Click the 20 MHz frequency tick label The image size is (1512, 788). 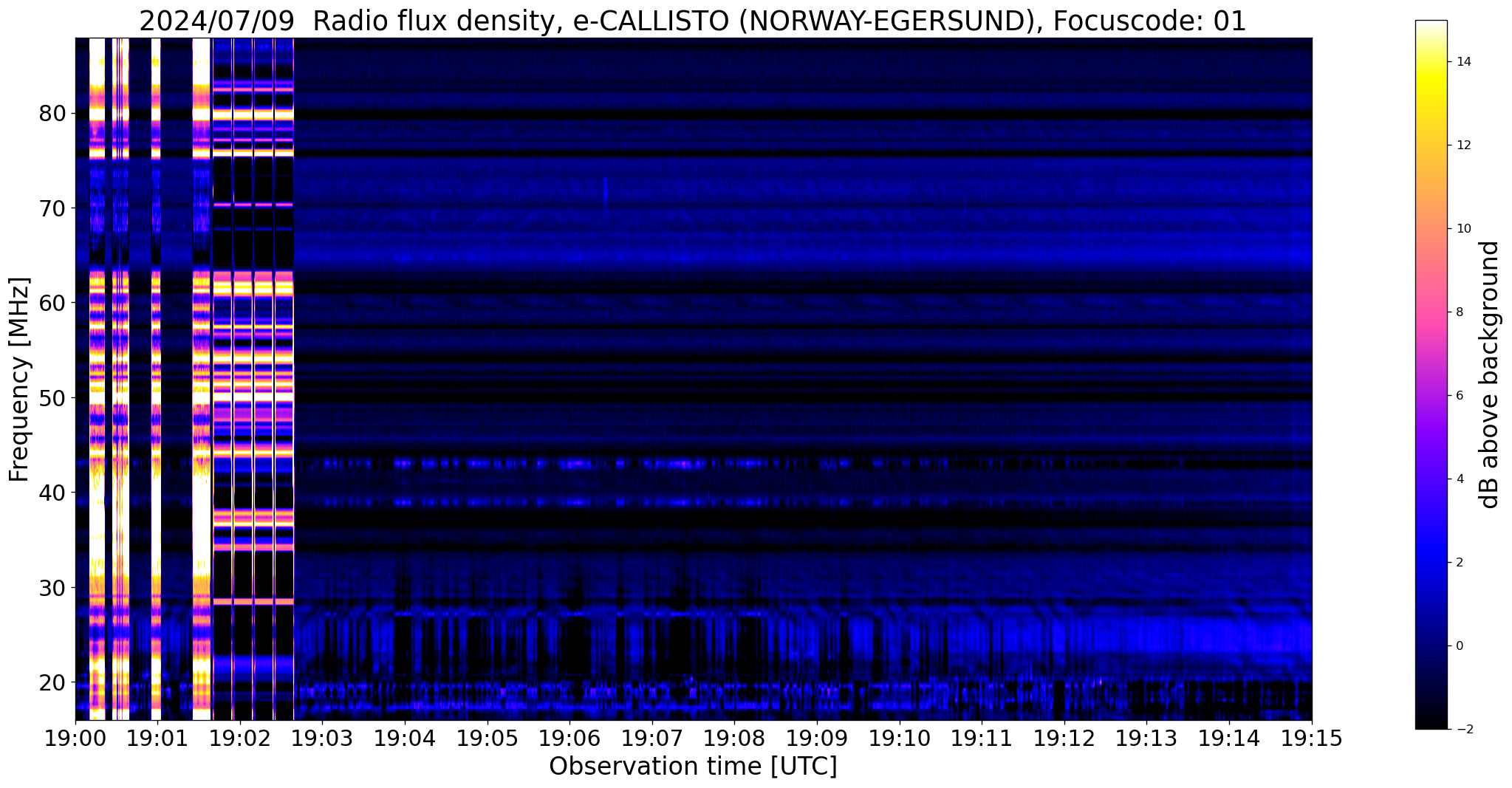tap(53, 682)
